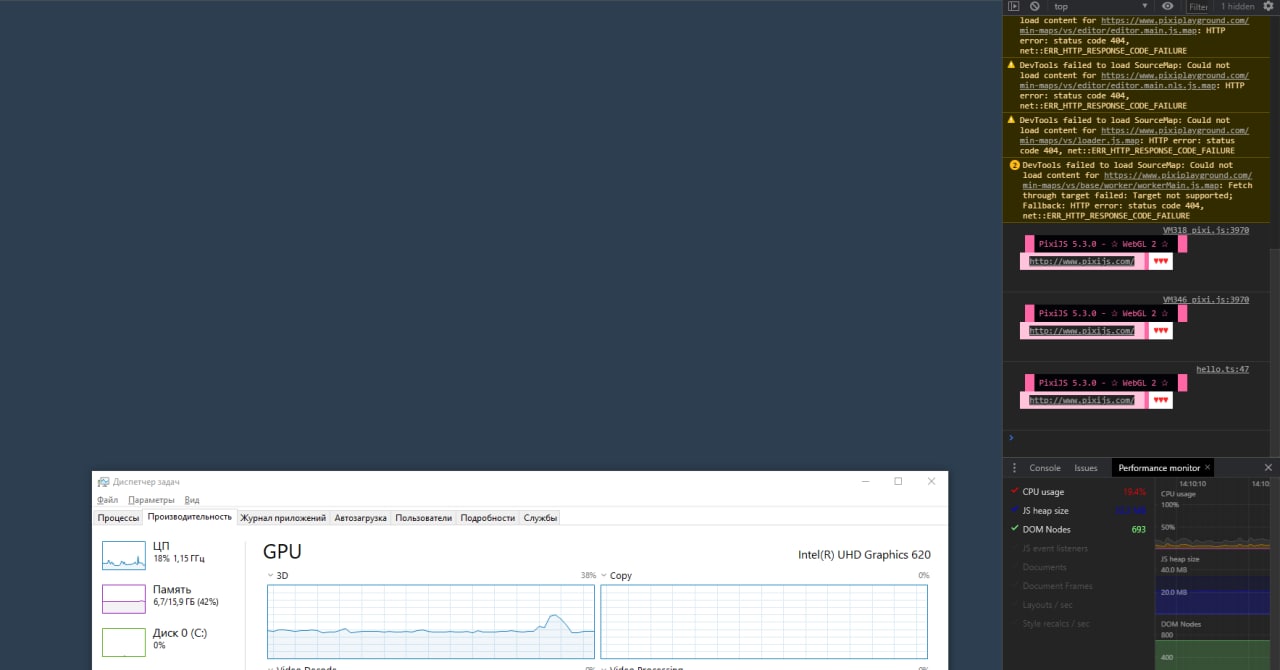
Task: Open the Службы tab
Action: click(x=540, y=518)
